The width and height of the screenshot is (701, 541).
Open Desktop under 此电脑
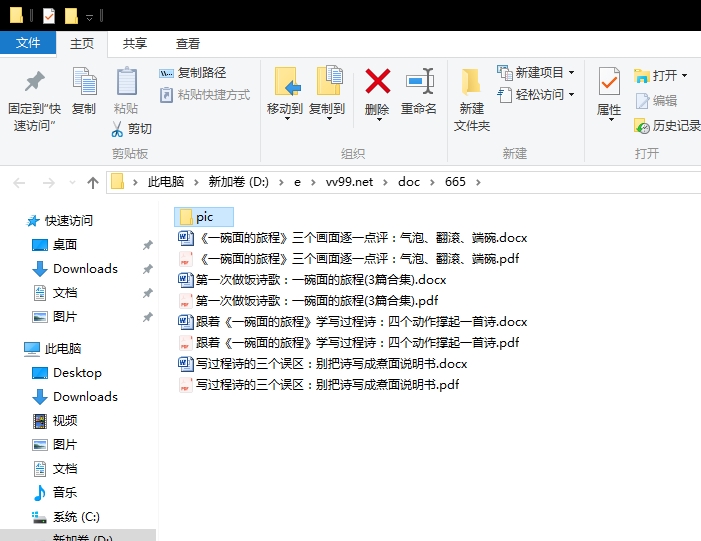[67, 373]
